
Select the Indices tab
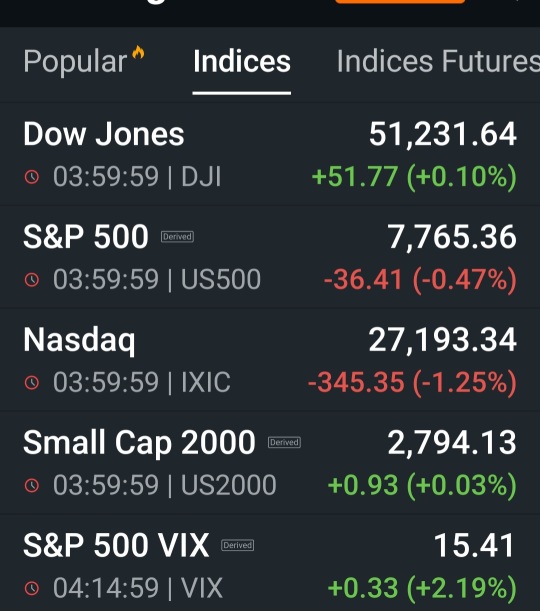click(x=242, y=61)
